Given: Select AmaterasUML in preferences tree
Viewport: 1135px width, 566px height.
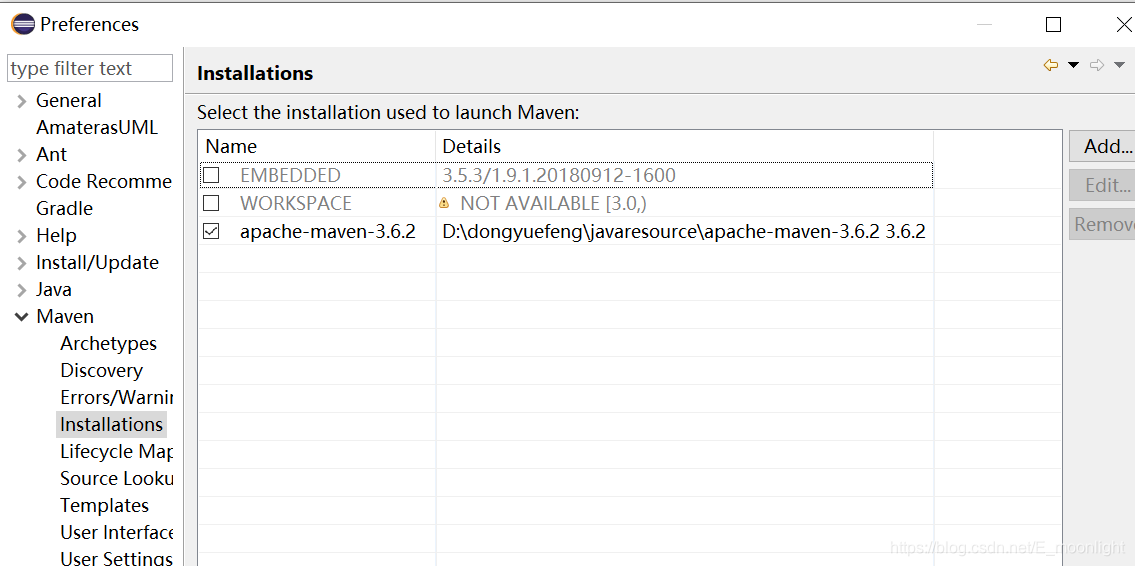Looking at the screenshot, I should 97,127.
